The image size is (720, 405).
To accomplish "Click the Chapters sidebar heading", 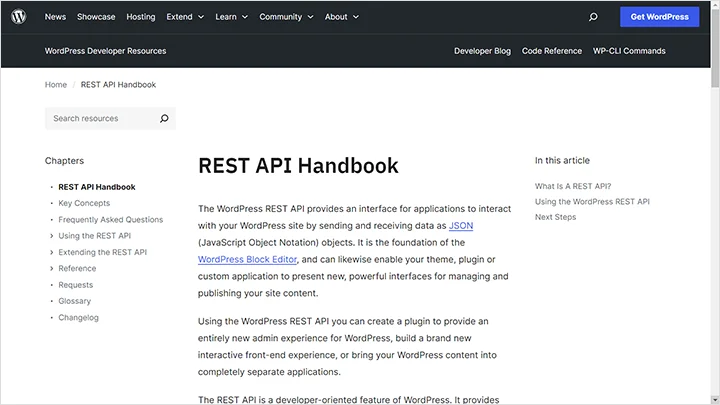I will click(64, 161).
